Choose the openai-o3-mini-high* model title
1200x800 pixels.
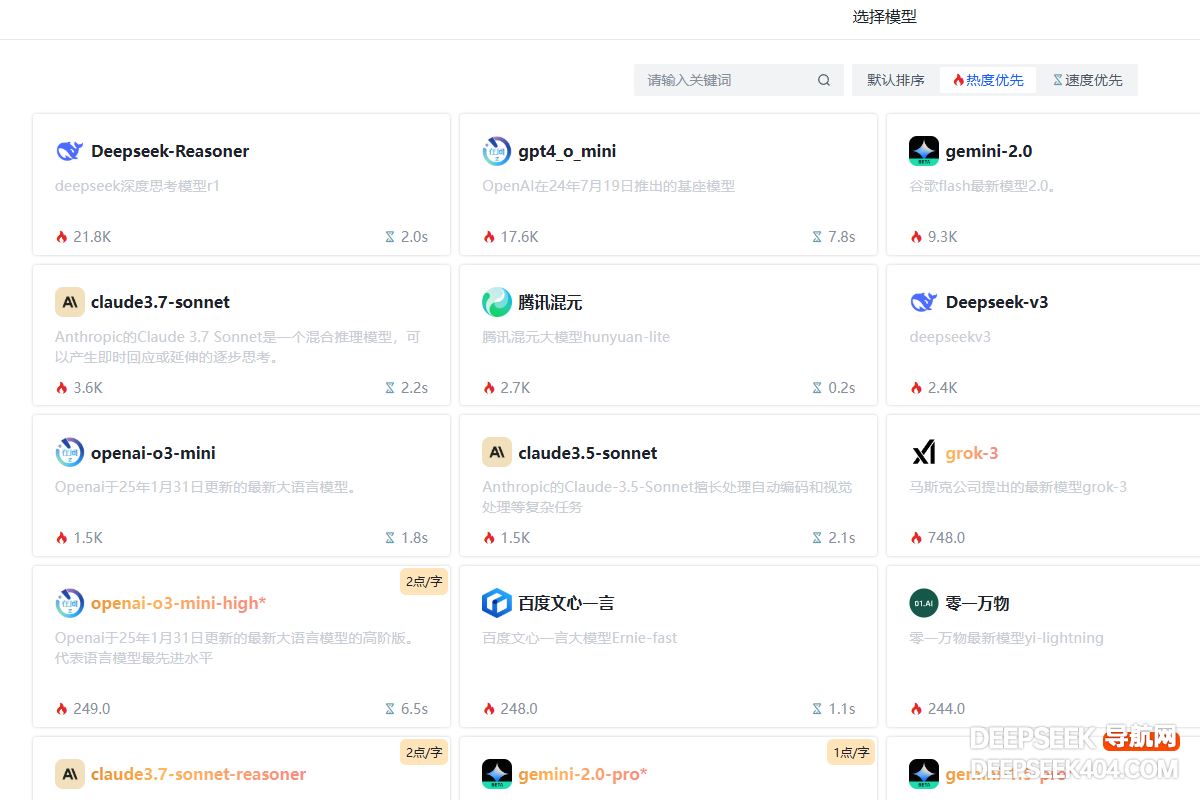coord(179,603)
